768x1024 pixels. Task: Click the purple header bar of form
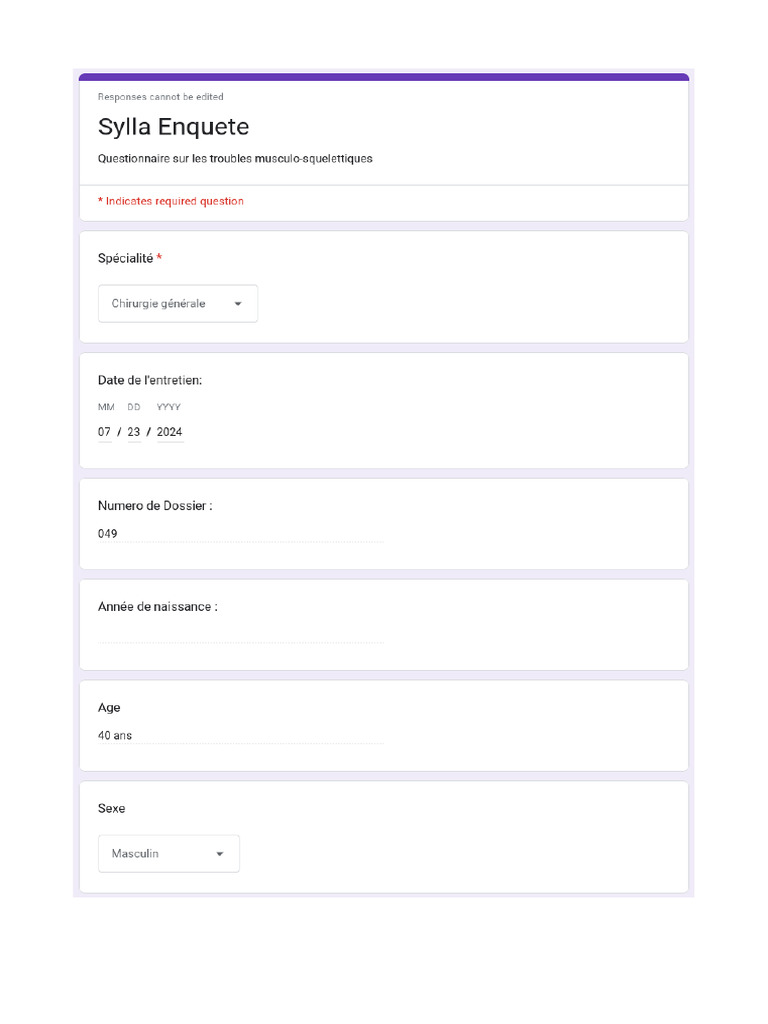point(384,77)
